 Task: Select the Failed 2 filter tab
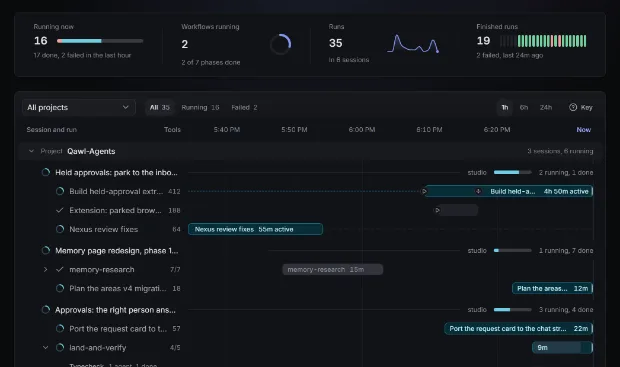244,108
